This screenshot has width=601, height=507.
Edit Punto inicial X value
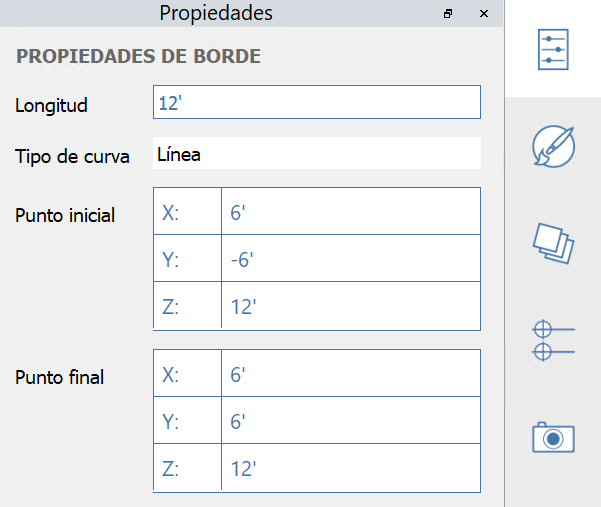click(350, 212)
